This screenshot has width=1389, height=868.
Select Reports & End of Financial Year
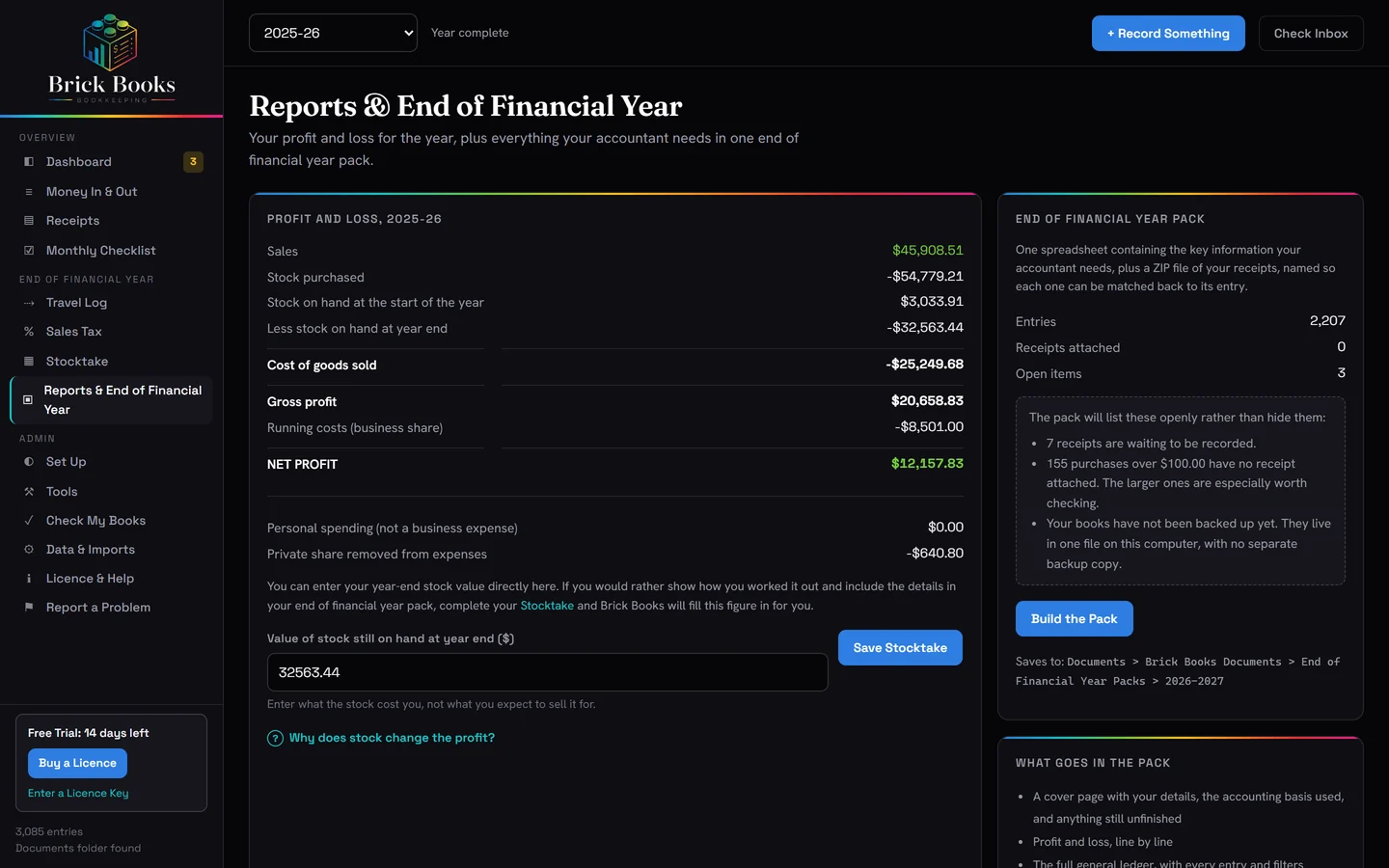point(111,399)
